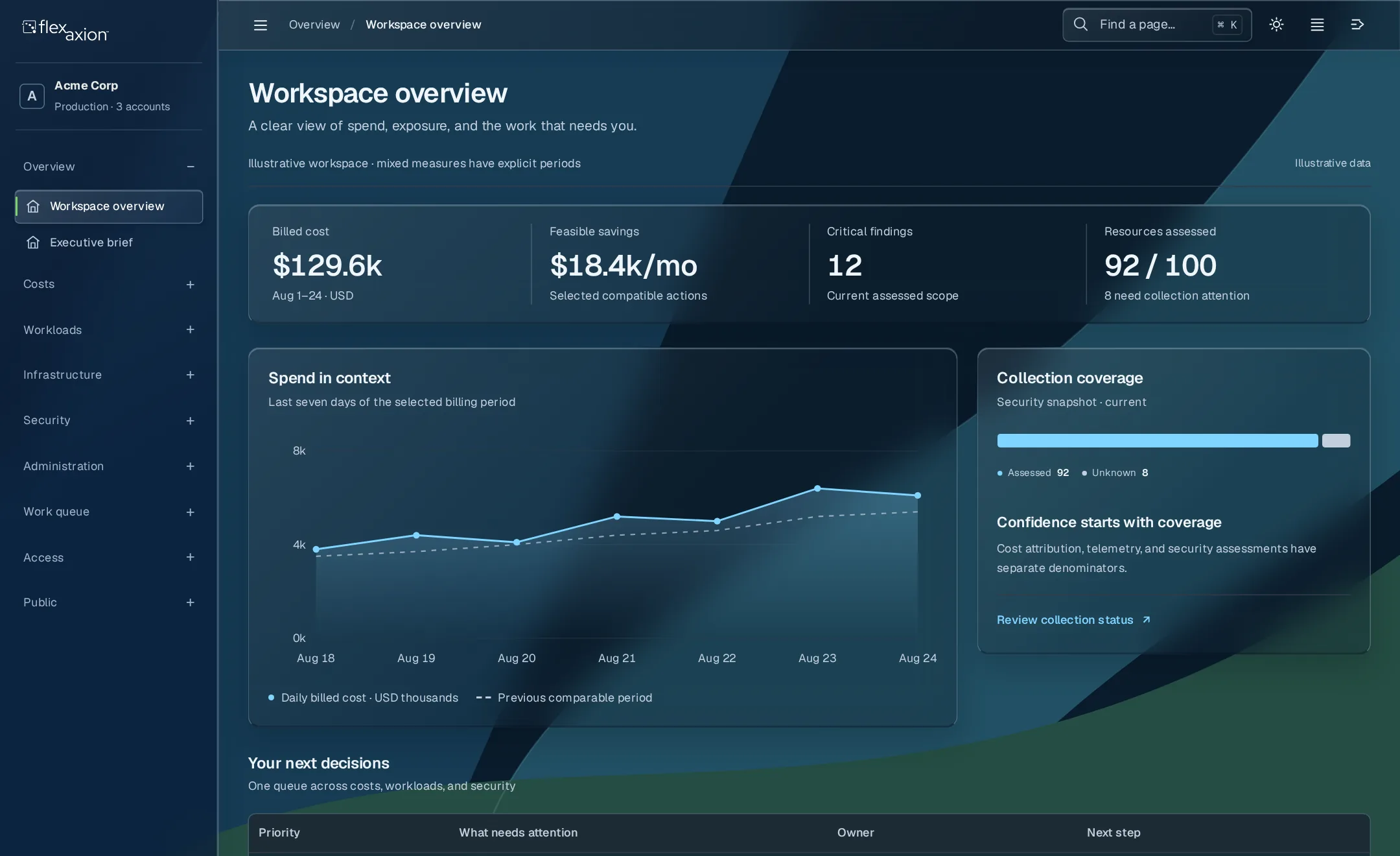Click the Billed cost $129.6k card

(x=390, y=264)
